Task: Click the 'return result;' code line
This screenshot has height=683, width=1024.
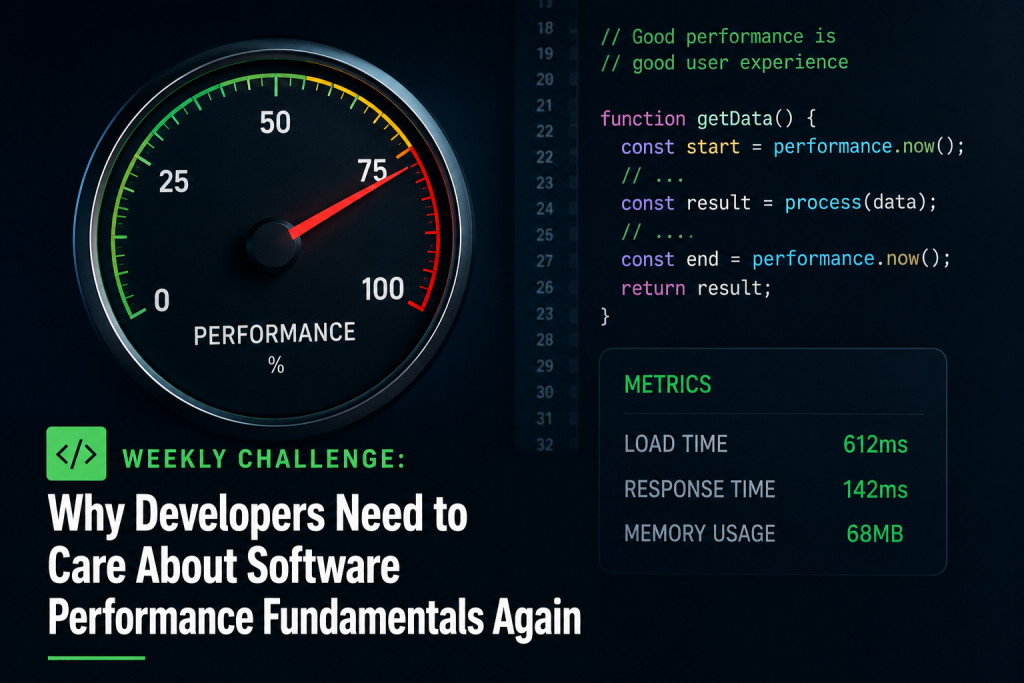Action: pyautogui.click(x=696, y=288)
